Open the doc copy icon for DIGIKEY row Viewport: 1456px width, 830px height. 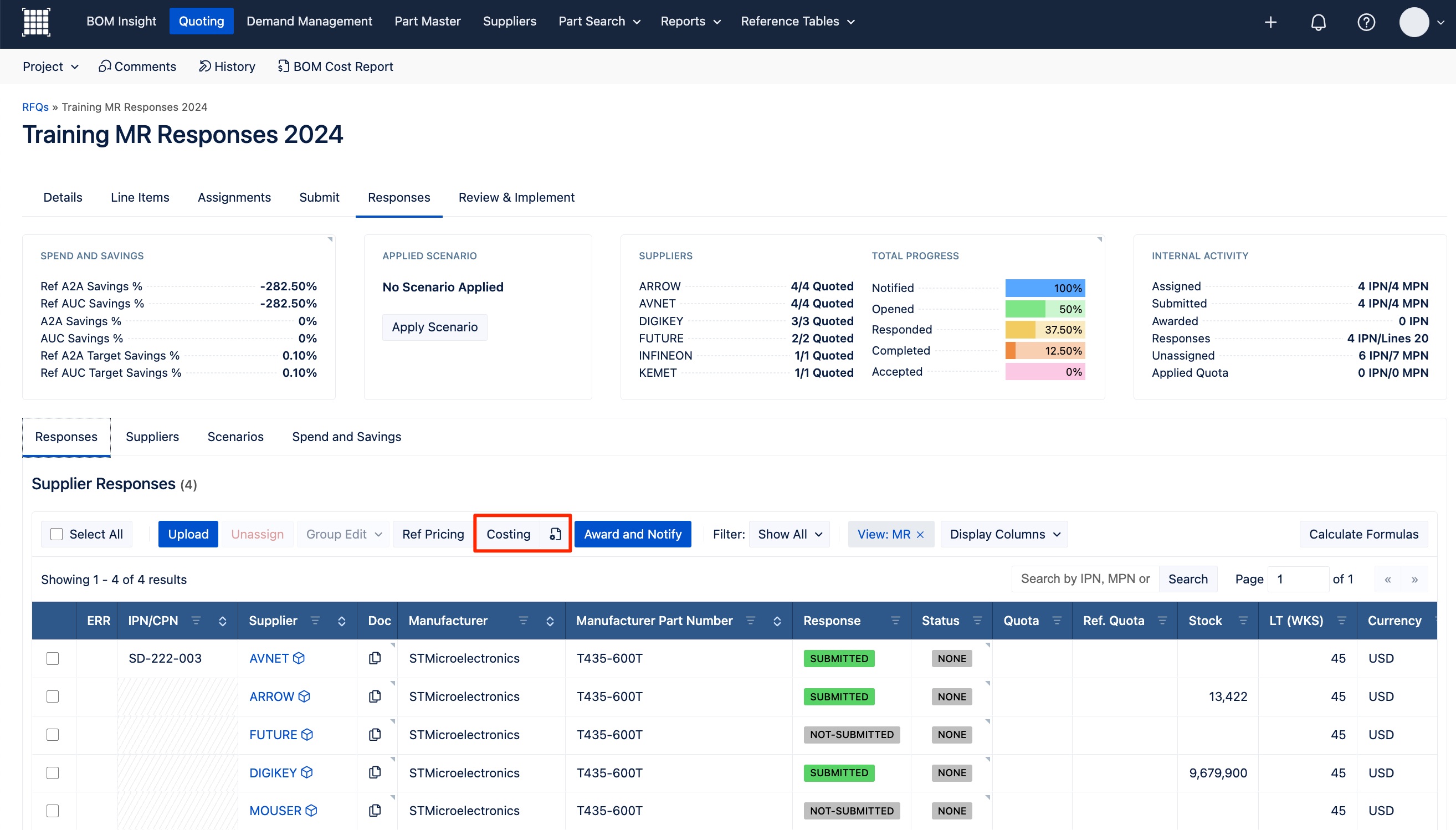[x=375, y=772]
